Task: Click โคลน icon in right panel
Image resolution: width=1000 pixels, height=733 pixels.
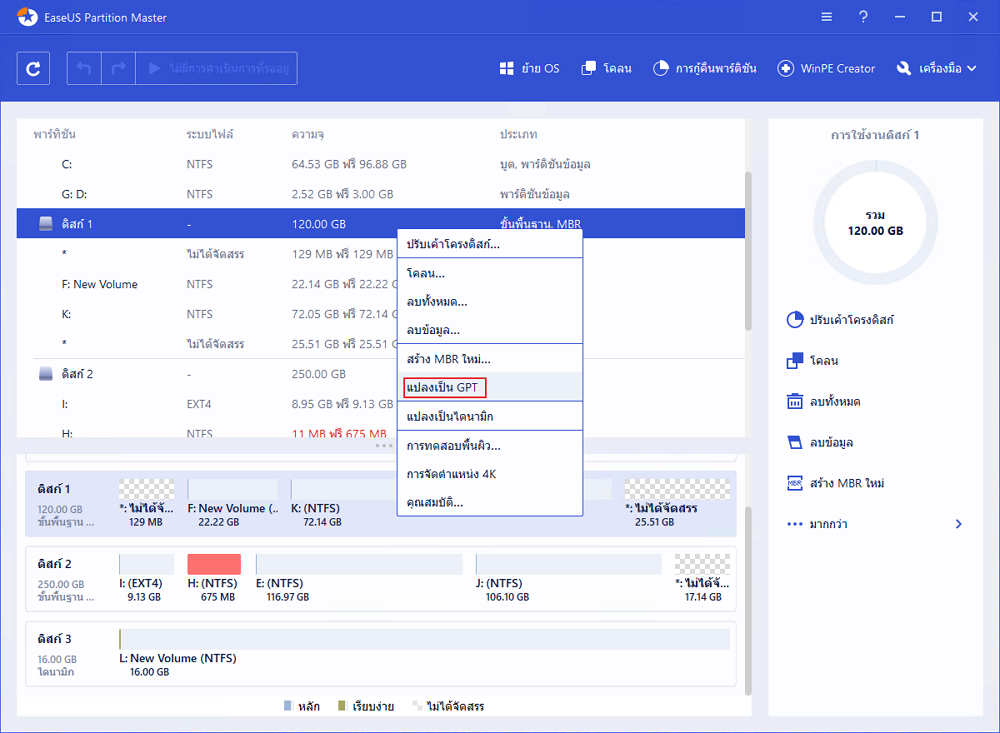Action: point(795,360)
